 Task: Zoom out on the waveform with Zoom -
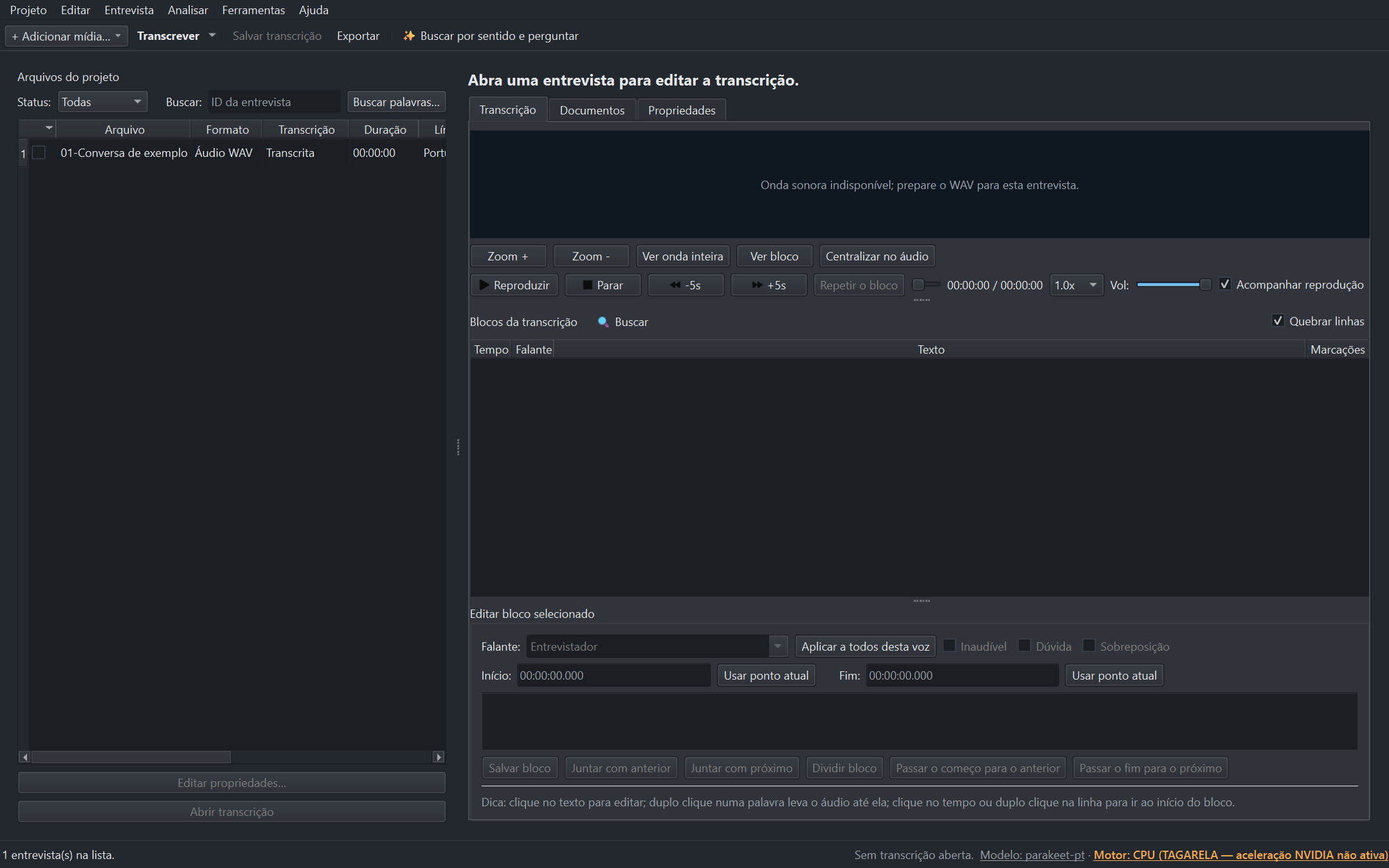pyautogui.click(x=591, y=256)
